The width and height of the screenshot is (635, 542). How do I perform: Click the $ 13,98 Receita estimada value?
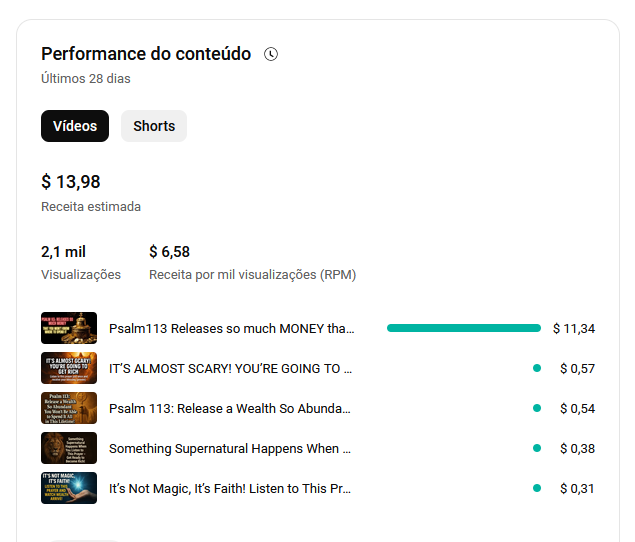pyautogui.click(x=71, y=182)
